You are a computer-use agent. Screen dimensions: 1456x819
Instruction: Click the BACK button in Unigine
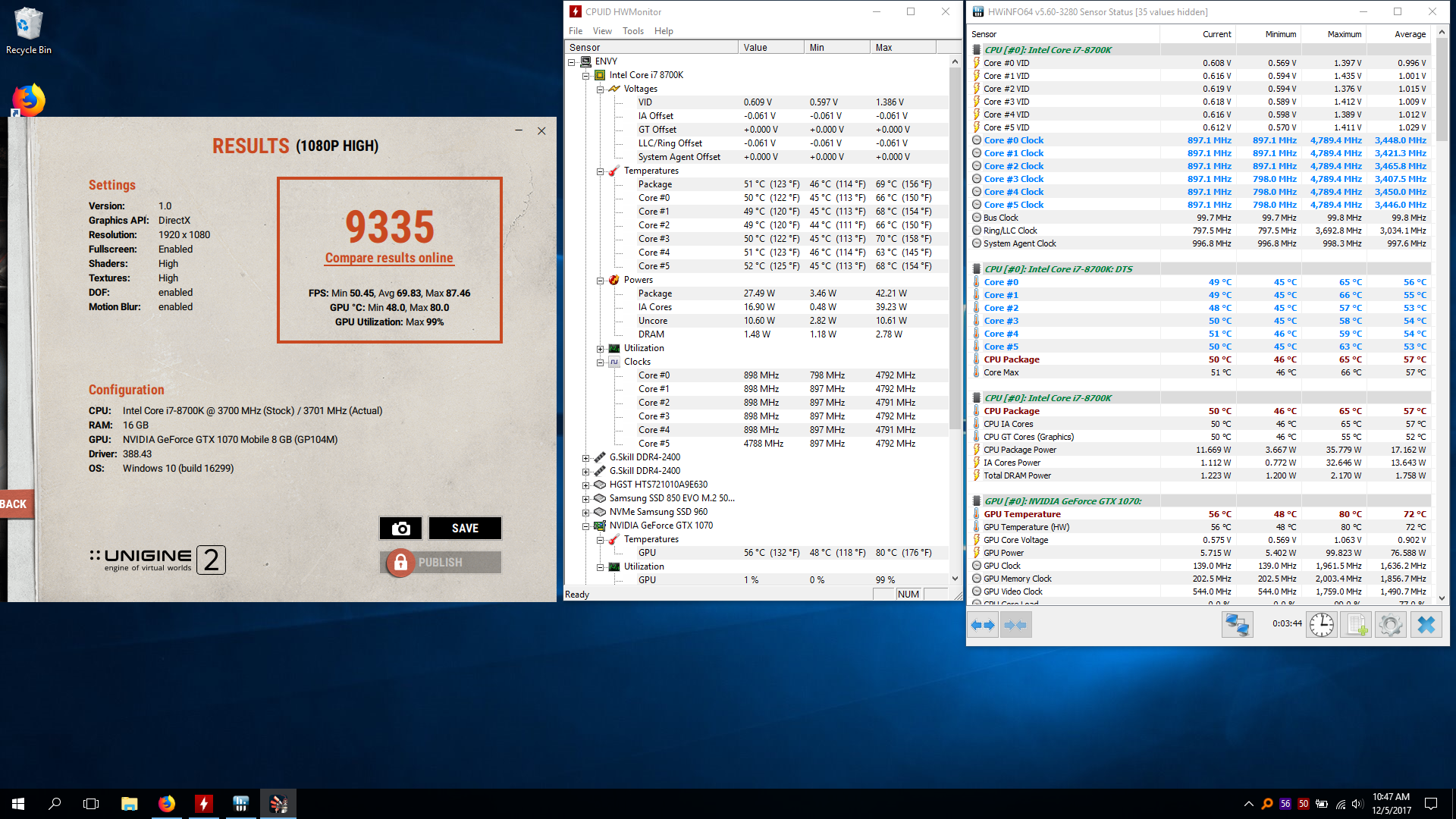coord(15,504)
